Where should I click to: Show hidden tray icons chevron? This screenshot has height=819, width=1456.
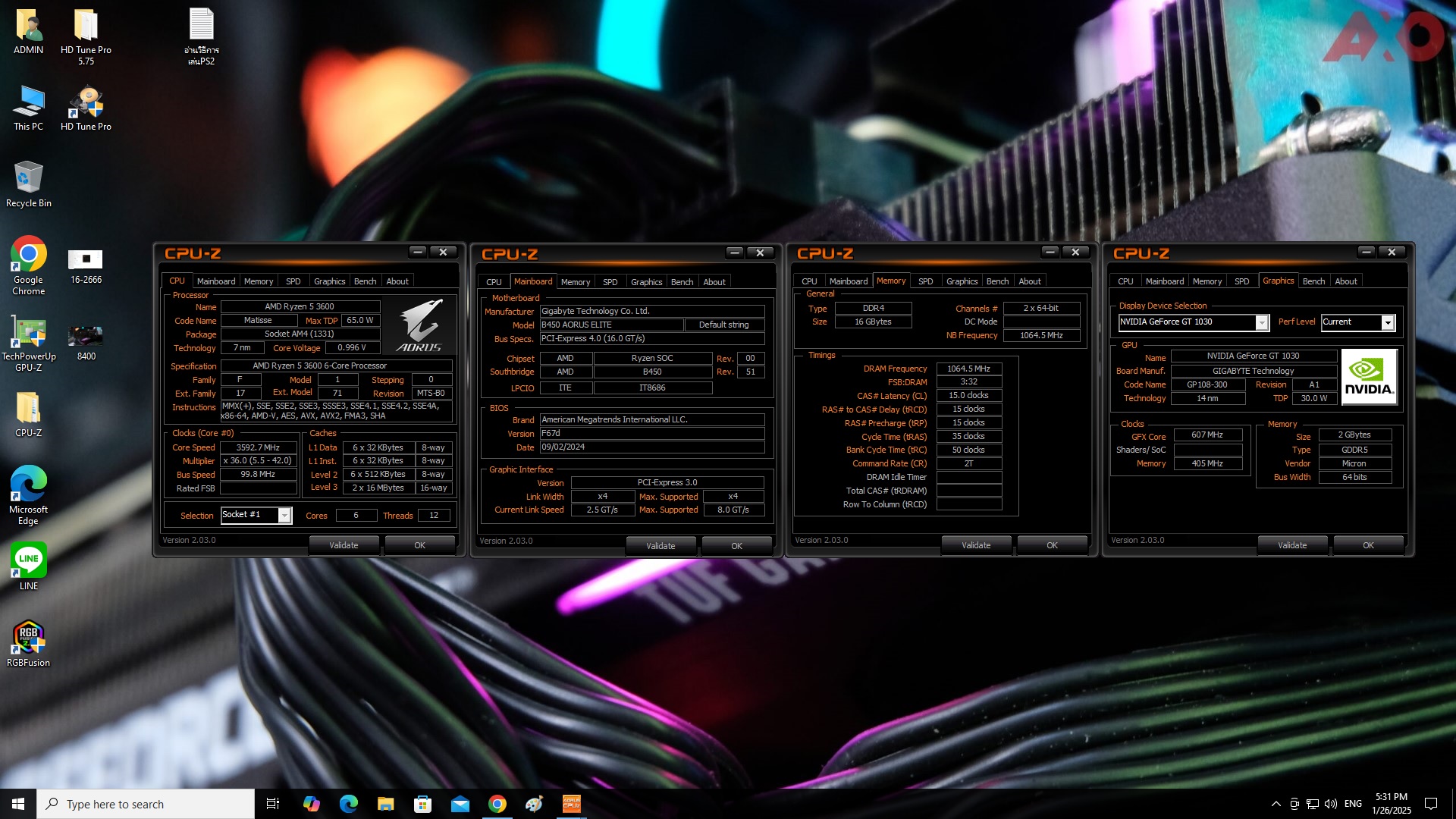[1276, 804]
